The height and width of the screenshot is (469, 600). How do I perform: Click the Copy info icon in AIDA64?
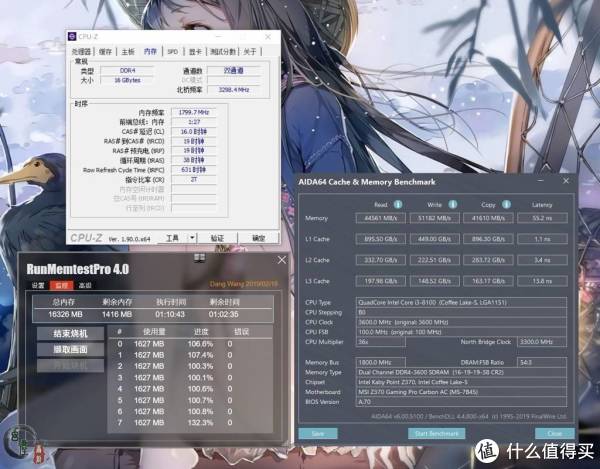click(506, 204)
